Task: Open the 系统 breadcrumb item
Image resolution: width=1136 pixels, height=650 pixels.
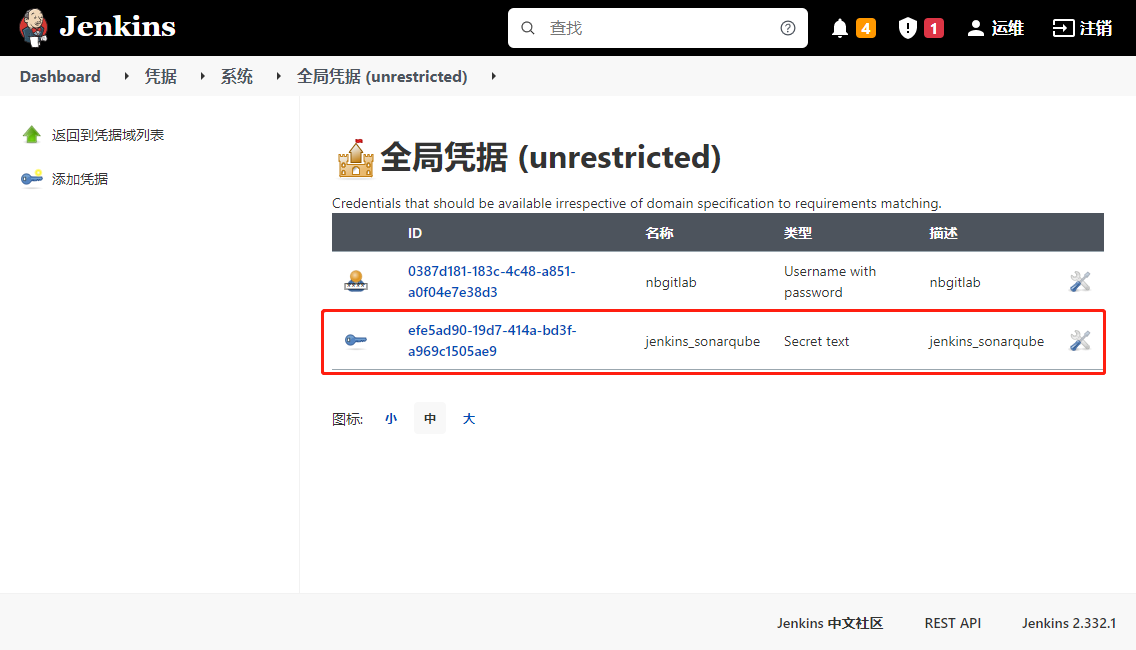Action: [x=236, y=76]
